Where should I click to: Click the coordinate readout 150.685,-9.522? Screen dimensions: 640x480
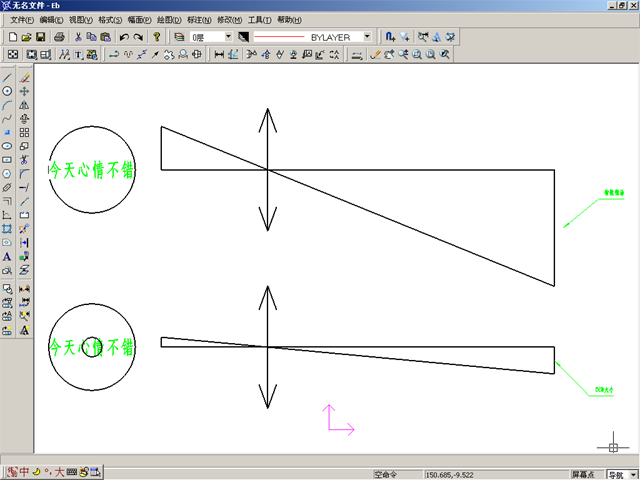449,475
